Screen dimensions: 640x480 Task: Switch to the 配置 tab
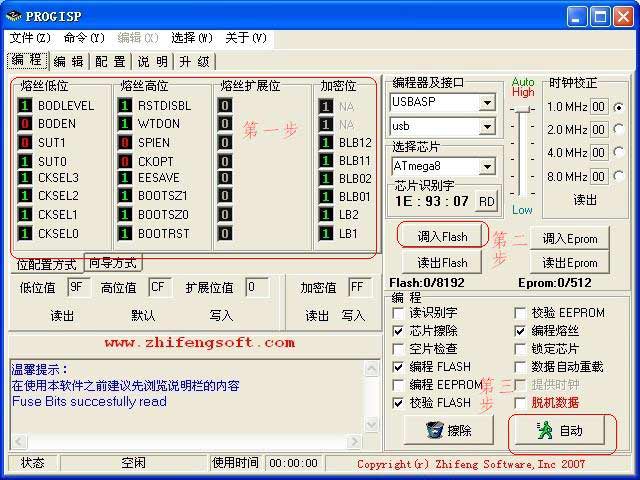point(110,61)
